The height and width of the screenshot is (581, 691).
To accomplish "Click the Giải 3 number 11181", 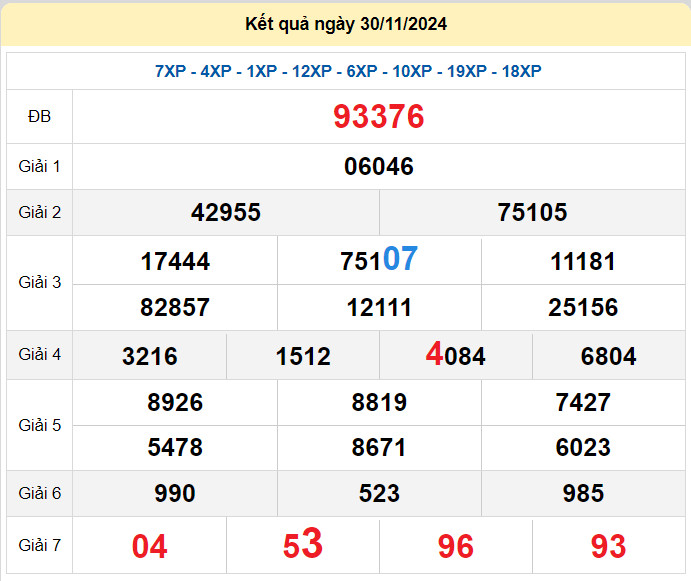I will [x=583, y=261].
